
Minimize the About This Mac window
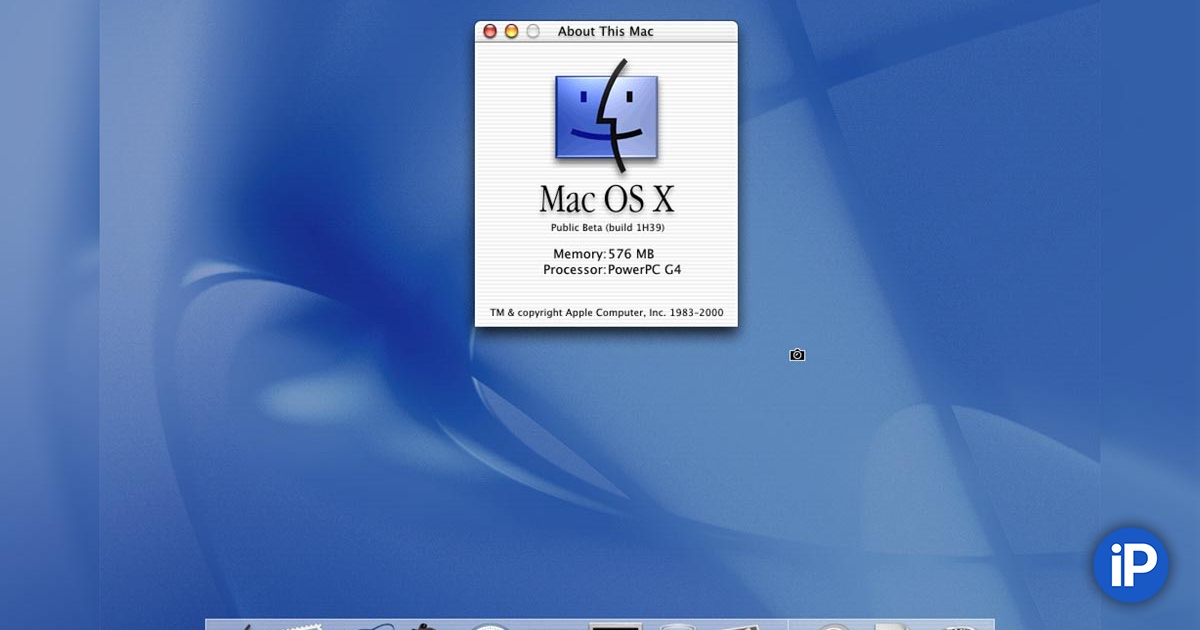point(513,31)
